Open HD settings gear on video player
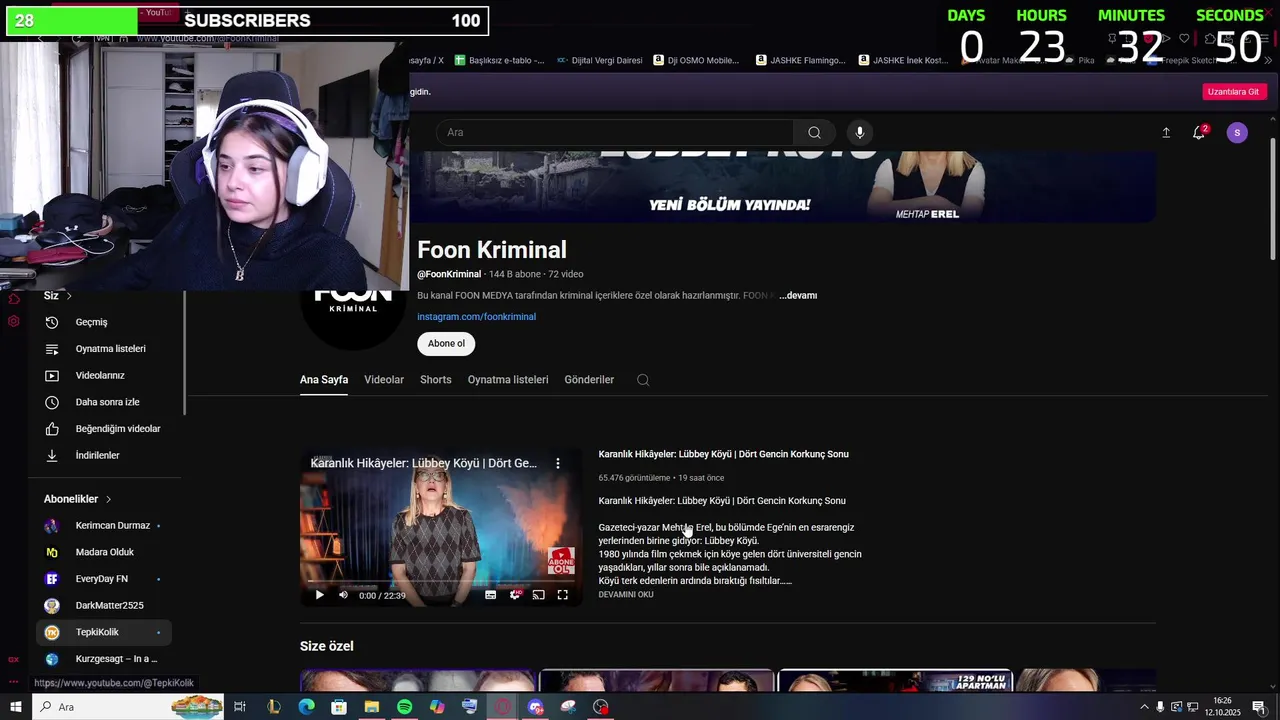 tap(515, 595)
